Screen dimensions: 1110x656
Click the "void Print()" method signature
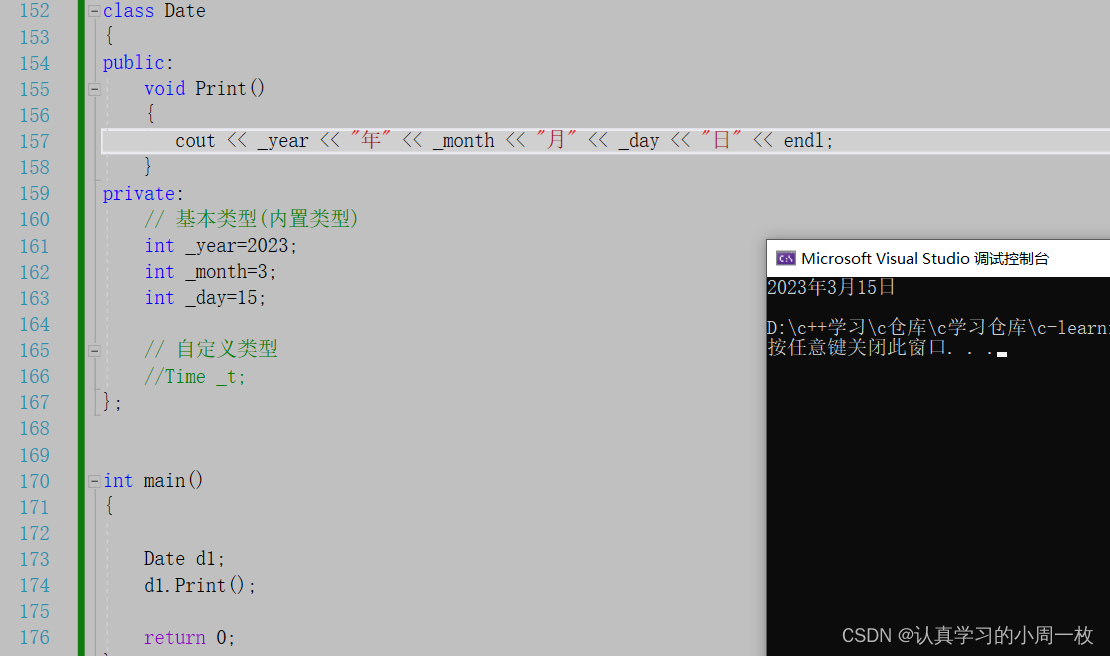[205, 88]
